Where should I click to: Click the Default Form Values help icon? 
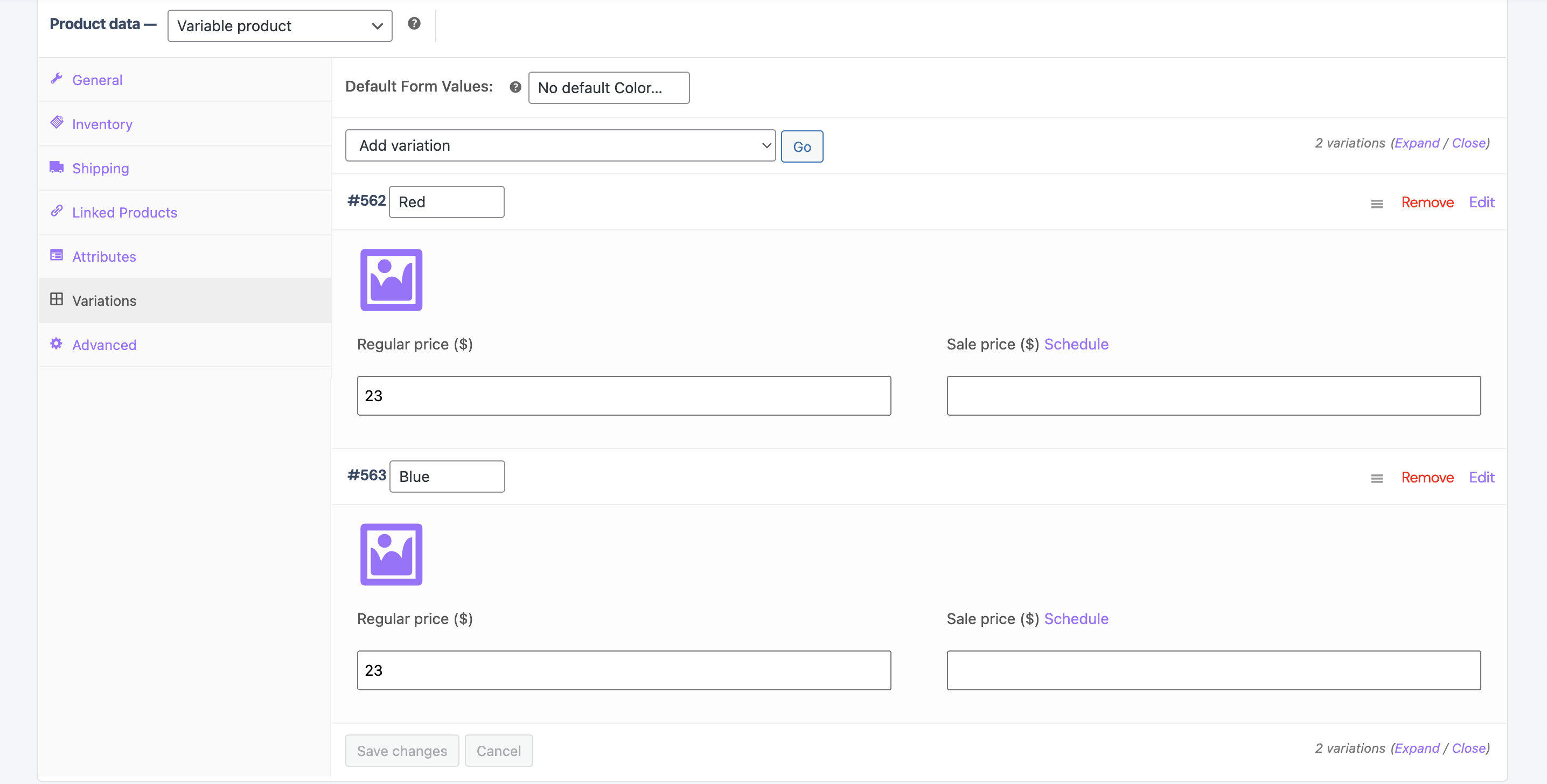pos(514,87)
